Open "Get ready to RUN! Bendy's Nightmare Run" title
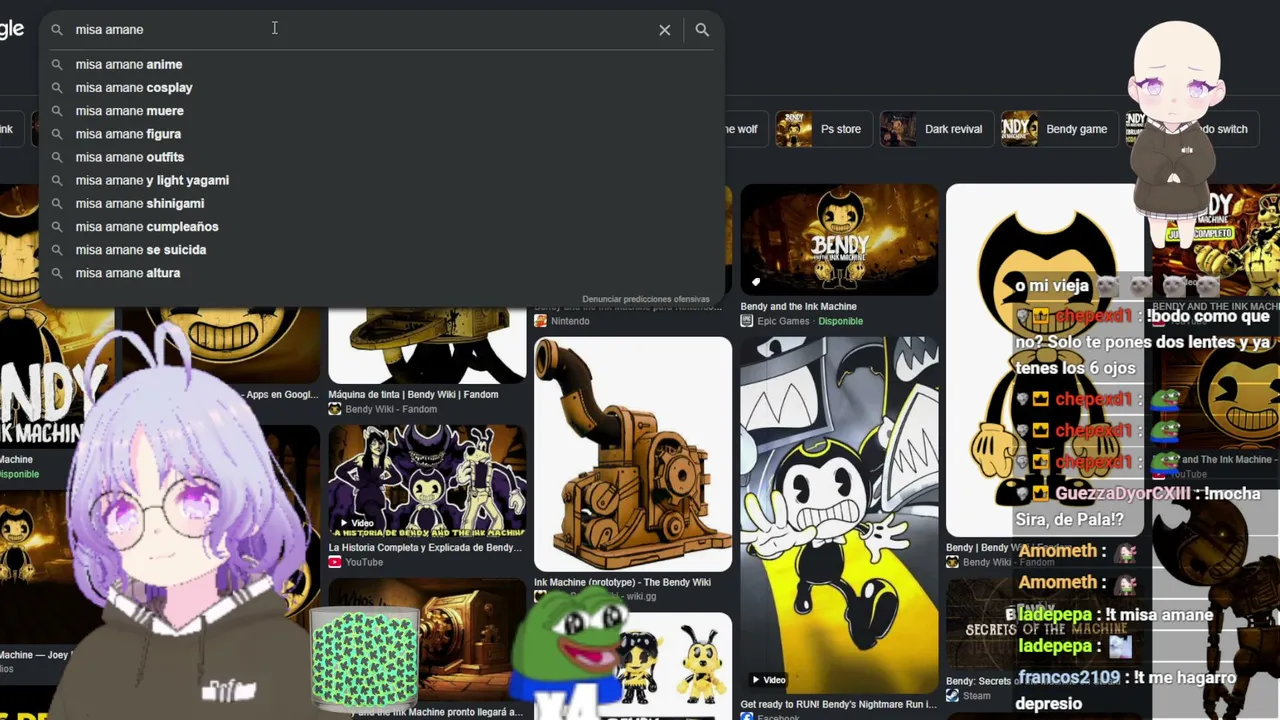Viewport: 1280px width, 720px height. (x=838, y=705)
